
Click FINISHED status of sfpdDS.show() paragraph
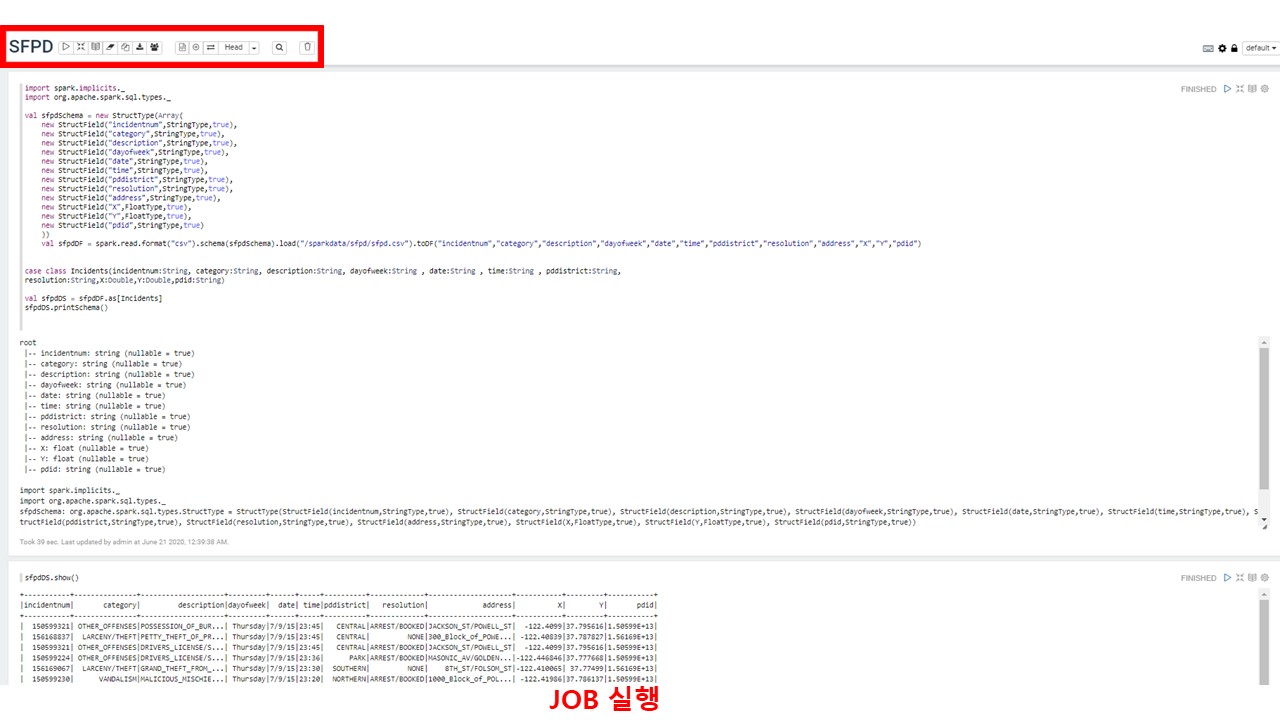pos(1198,578)
